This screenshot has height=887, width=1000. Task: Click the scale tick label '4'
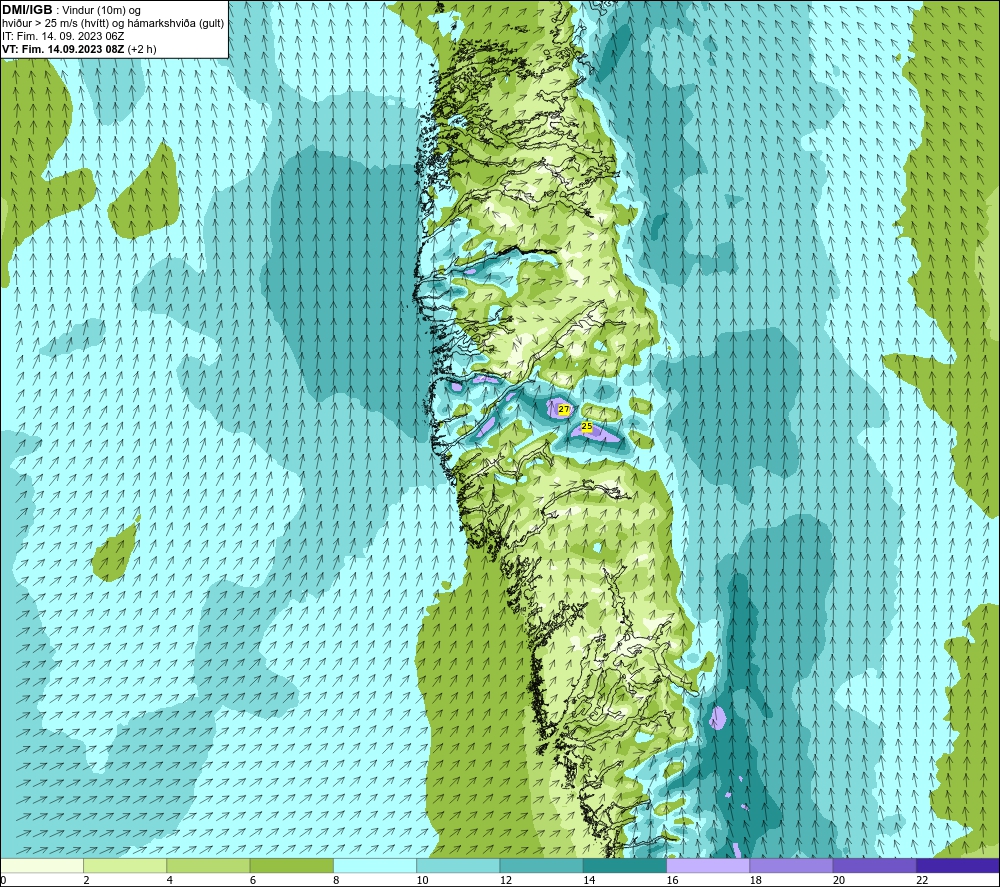click(x=170, y=881)
